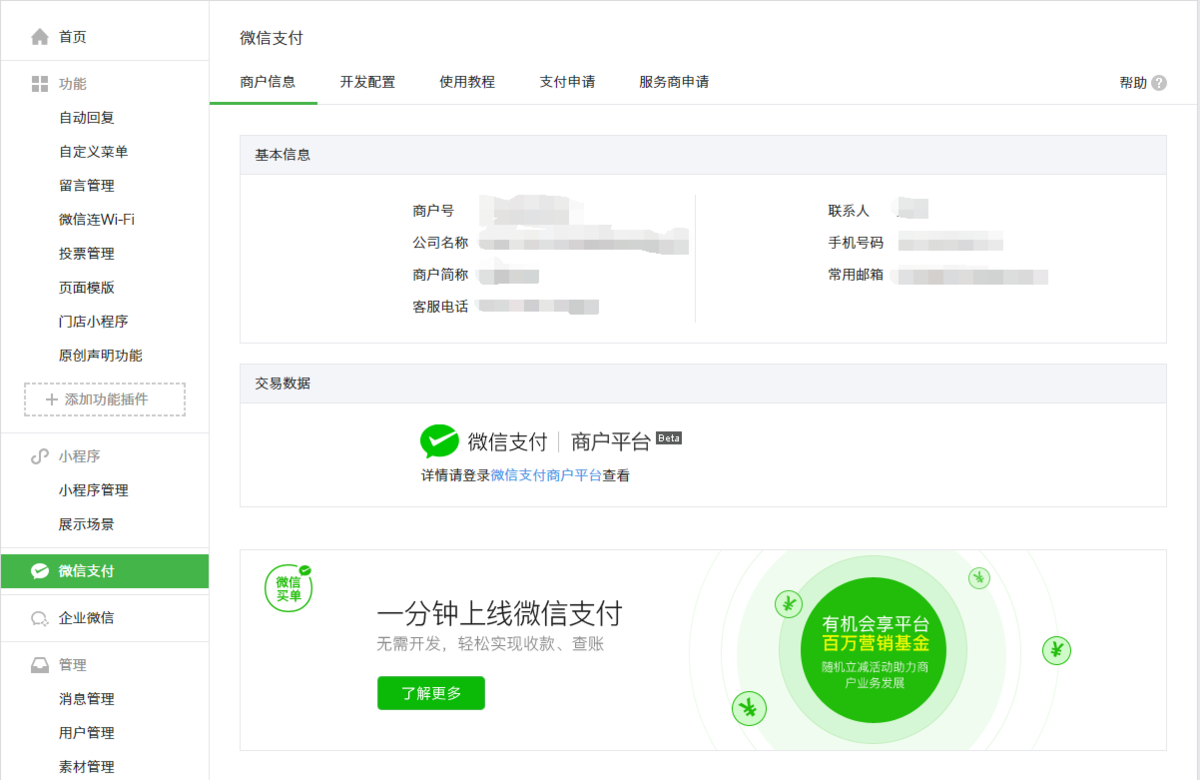The width and height of the screenshot is (1200, 780).
Task: Click the 常用邮箱 label
Action: (x=856, y=274)
